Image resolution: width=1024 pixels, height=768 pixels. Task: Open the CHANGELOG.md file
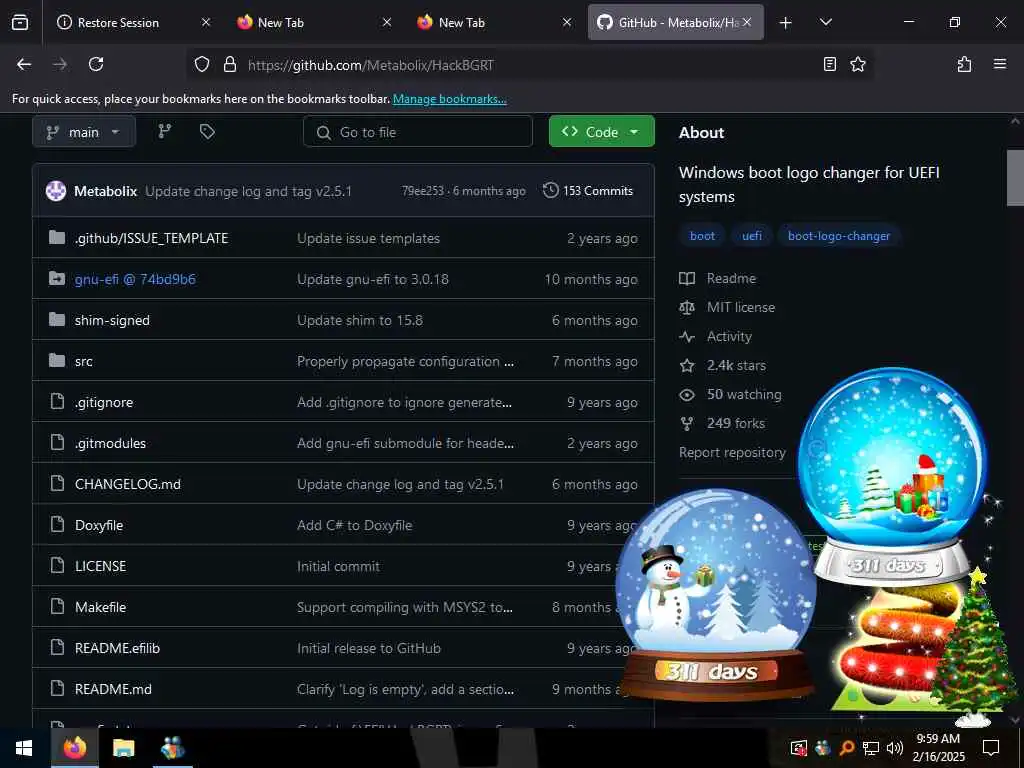[128, 484]
